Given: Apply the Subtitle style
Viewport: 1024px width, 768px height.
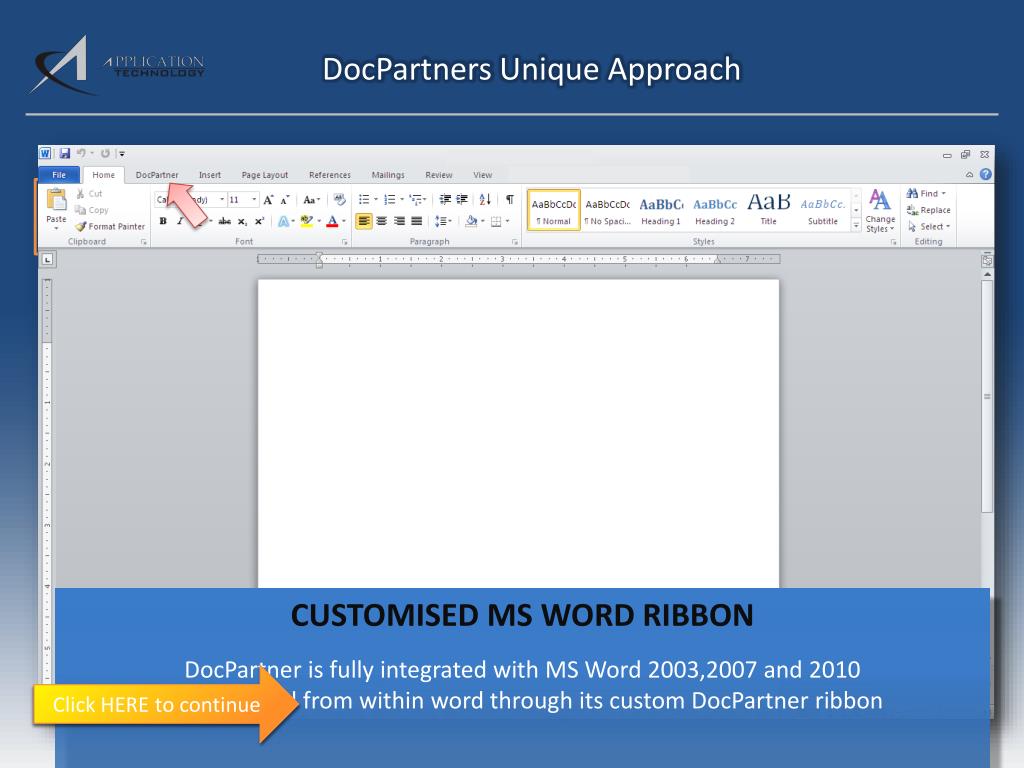Looking at the screenshot, I should click(x=823, y=210).
